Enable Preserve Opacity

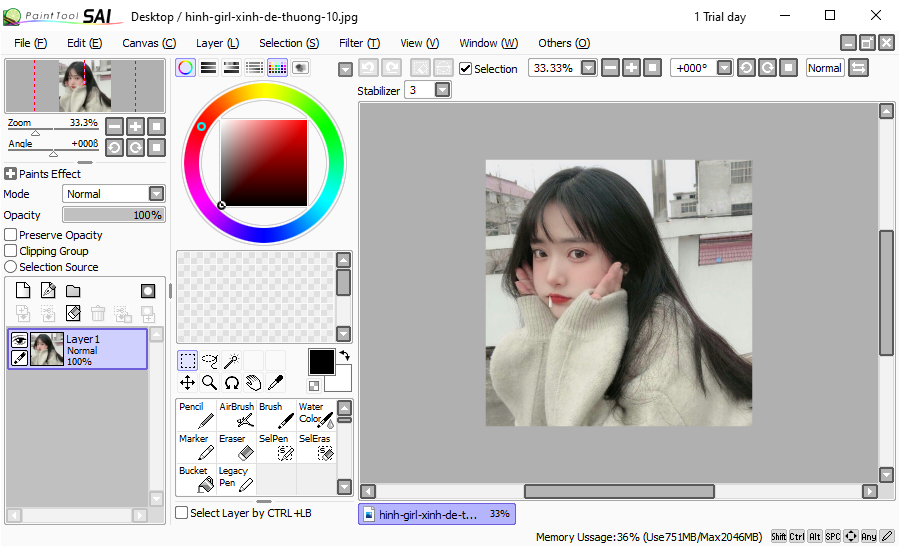pos(10,235)
